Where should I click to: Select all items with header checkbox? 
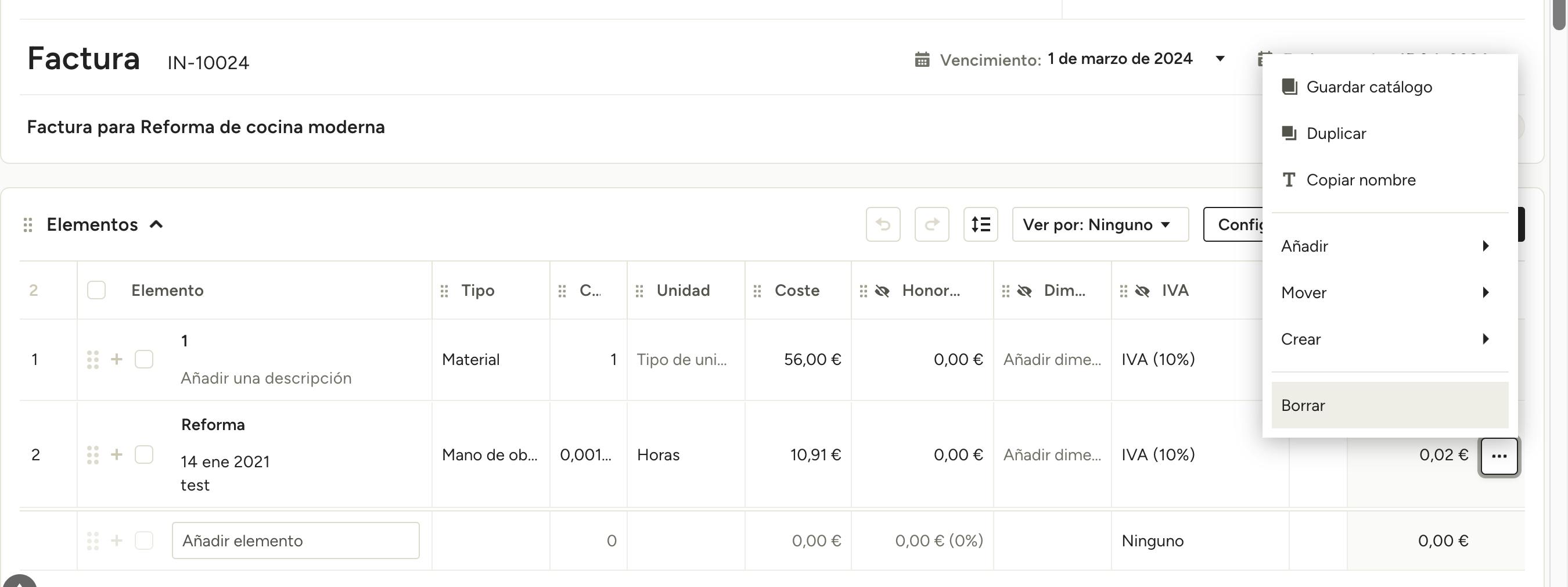click(x=96, y=290)
